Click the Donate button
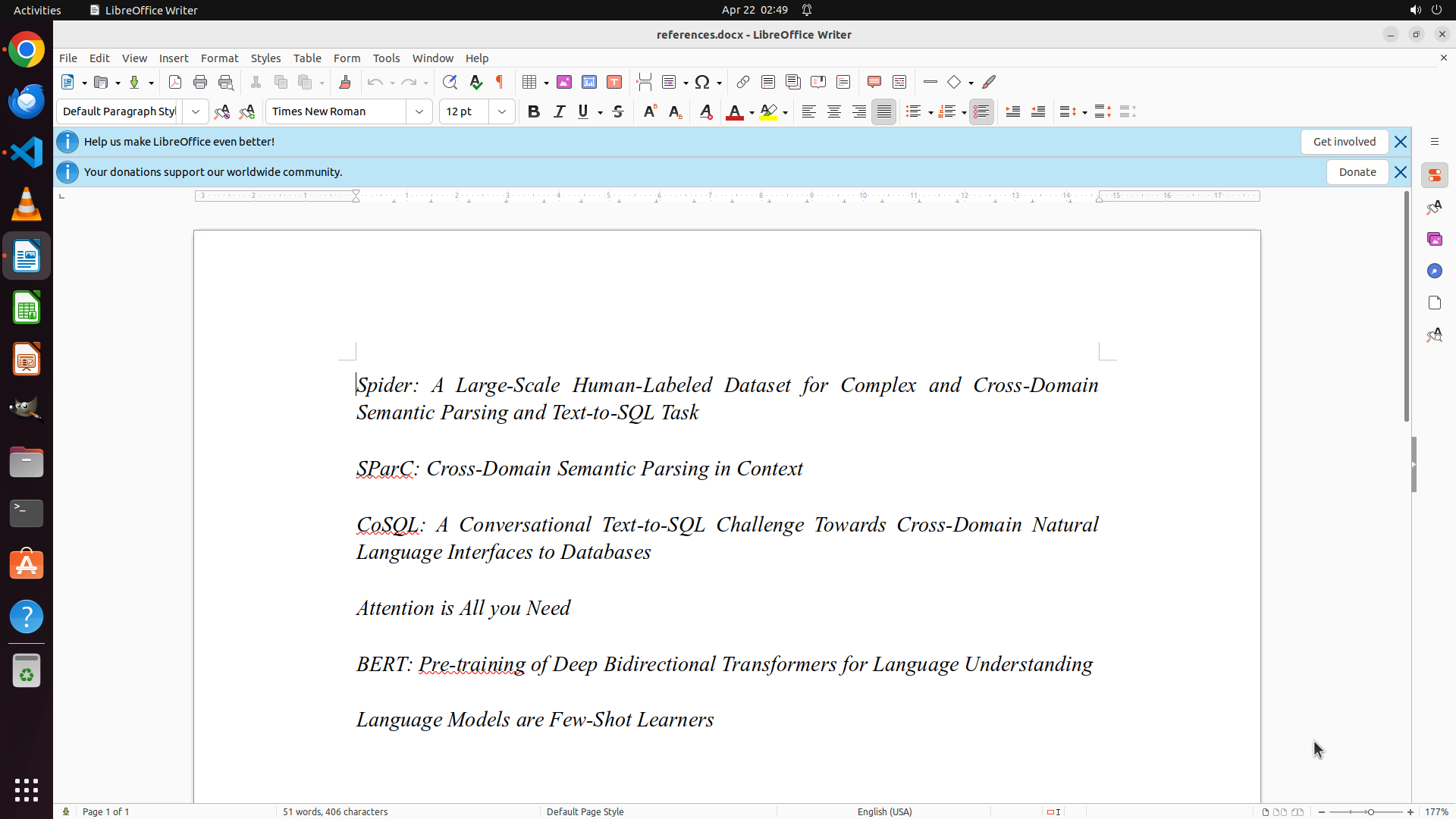 click(x=1357, y=172)
